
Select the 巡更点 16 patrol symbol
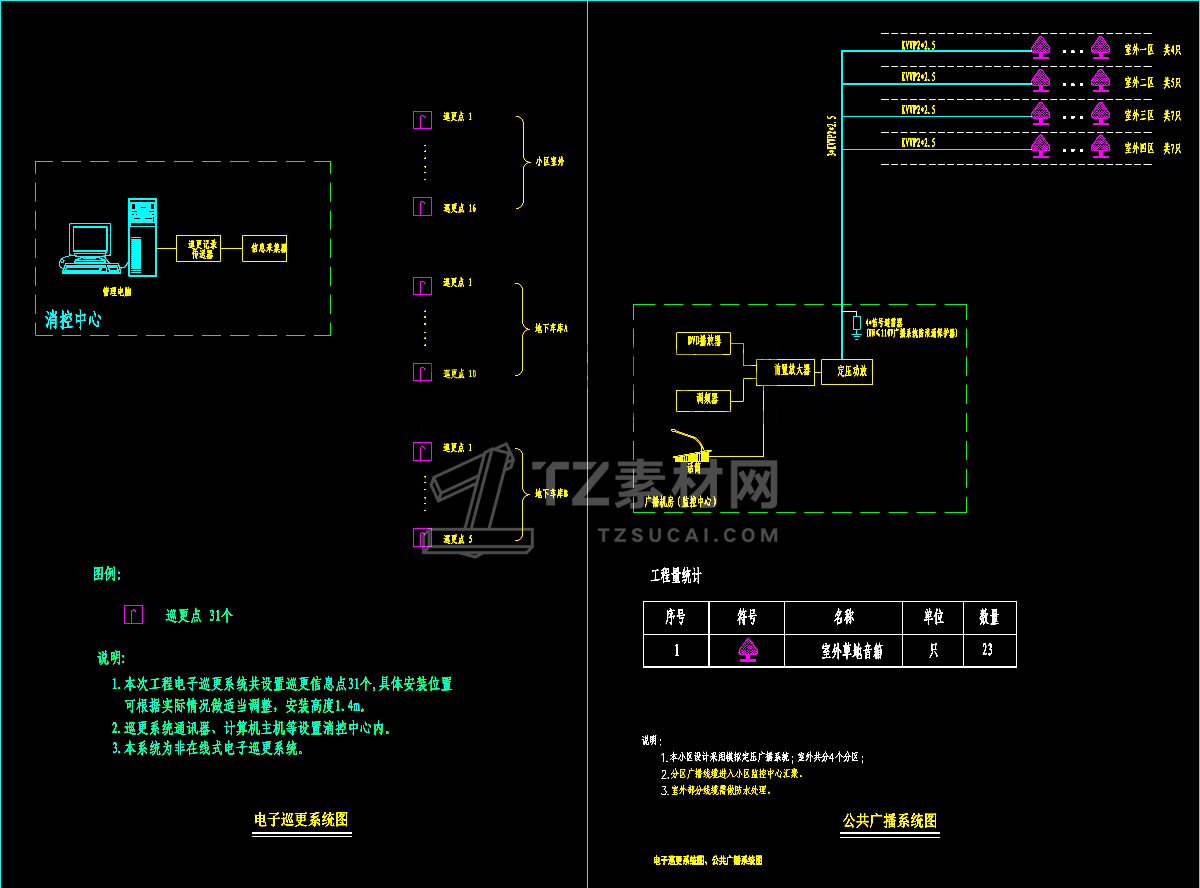(x=423, y=207)
